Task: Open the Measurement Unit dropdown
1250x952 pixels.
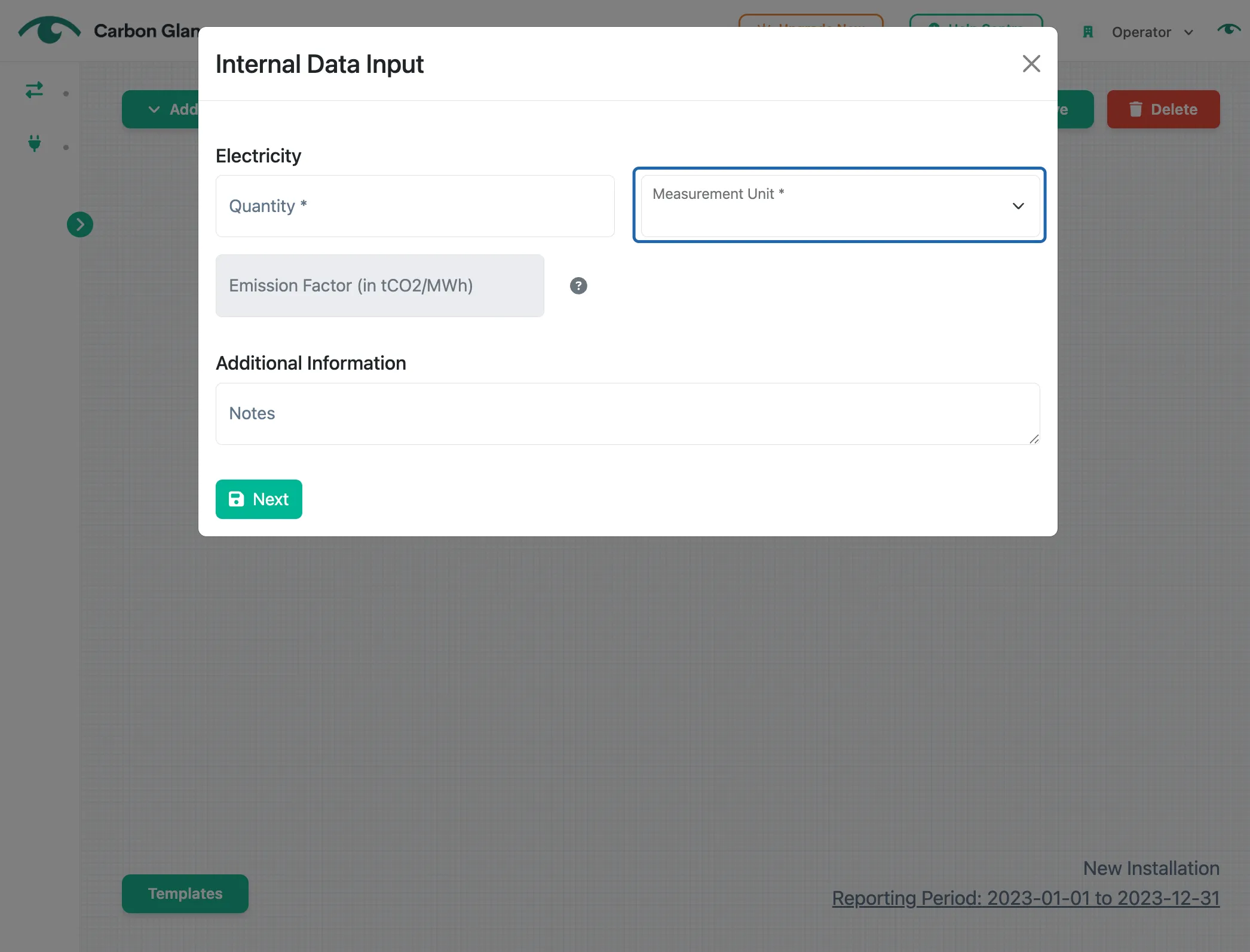Action: pos(840,205)
